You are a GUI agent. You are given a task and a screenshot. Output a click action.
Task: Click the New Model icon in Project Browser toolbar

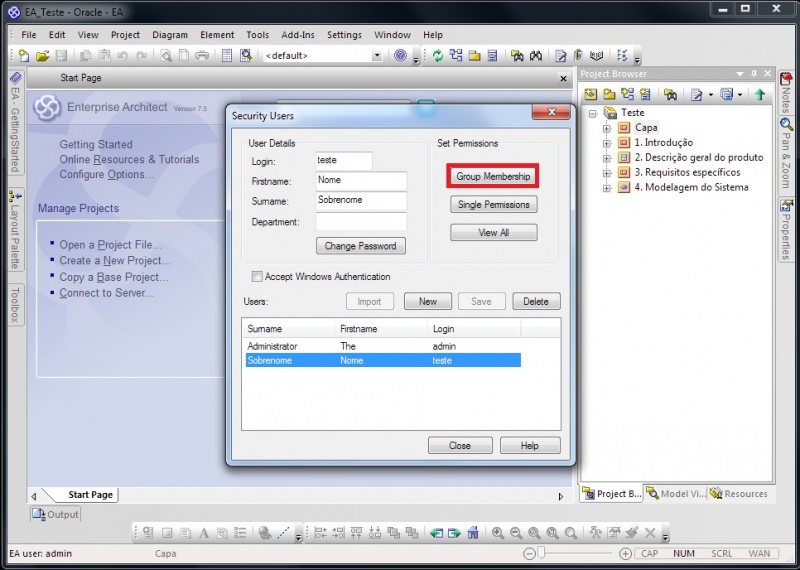591,94
